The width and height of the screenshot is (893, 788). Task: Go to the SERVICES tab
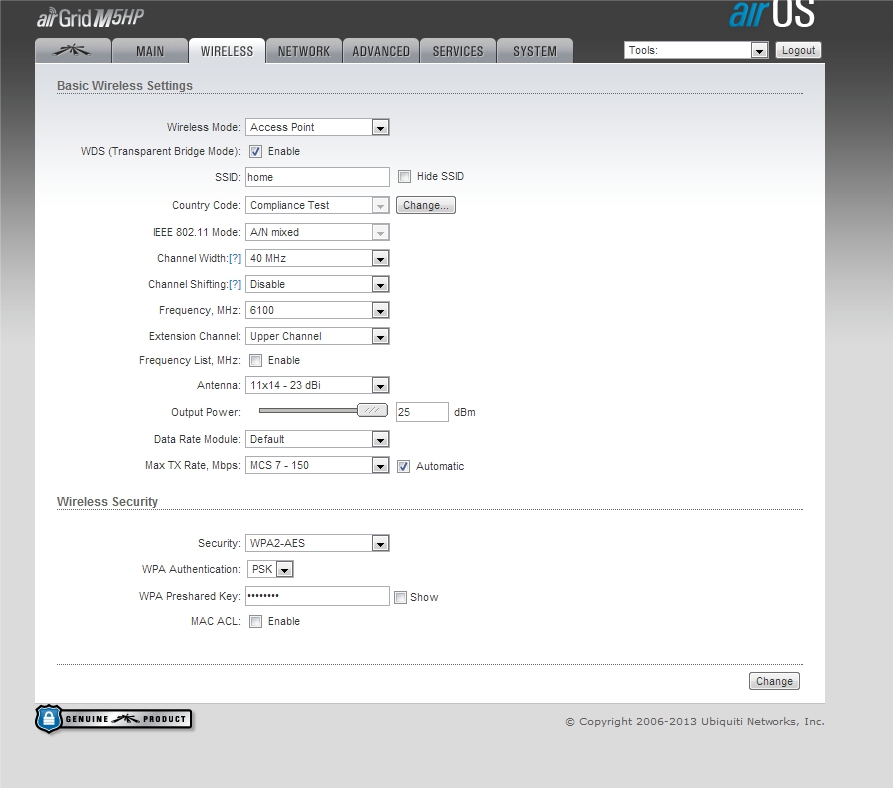pos(458,51)
